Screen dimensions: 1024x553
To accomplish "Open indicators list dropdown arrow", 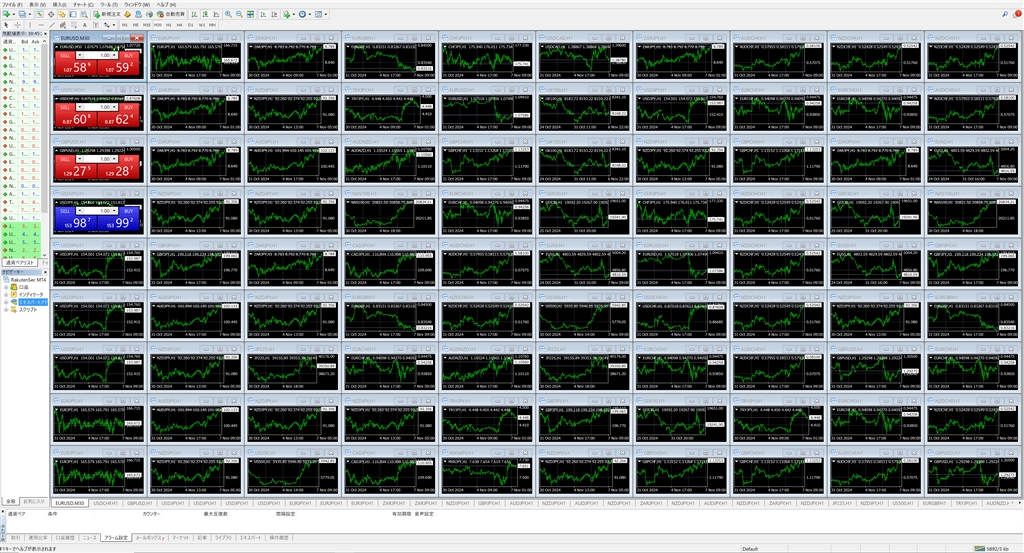I will pyautogui.click(x=294, y=14).
